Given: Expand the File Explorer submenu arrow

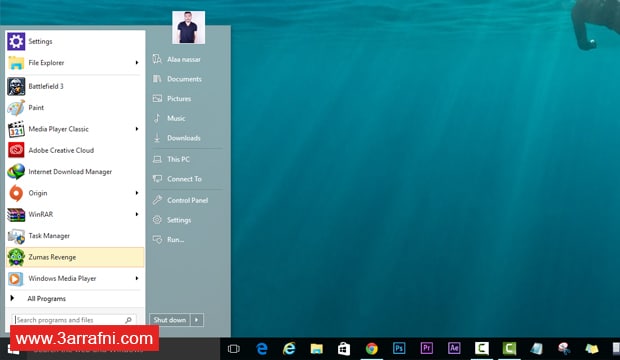Looking at the screenshot, I should click(x=137, y=63).
